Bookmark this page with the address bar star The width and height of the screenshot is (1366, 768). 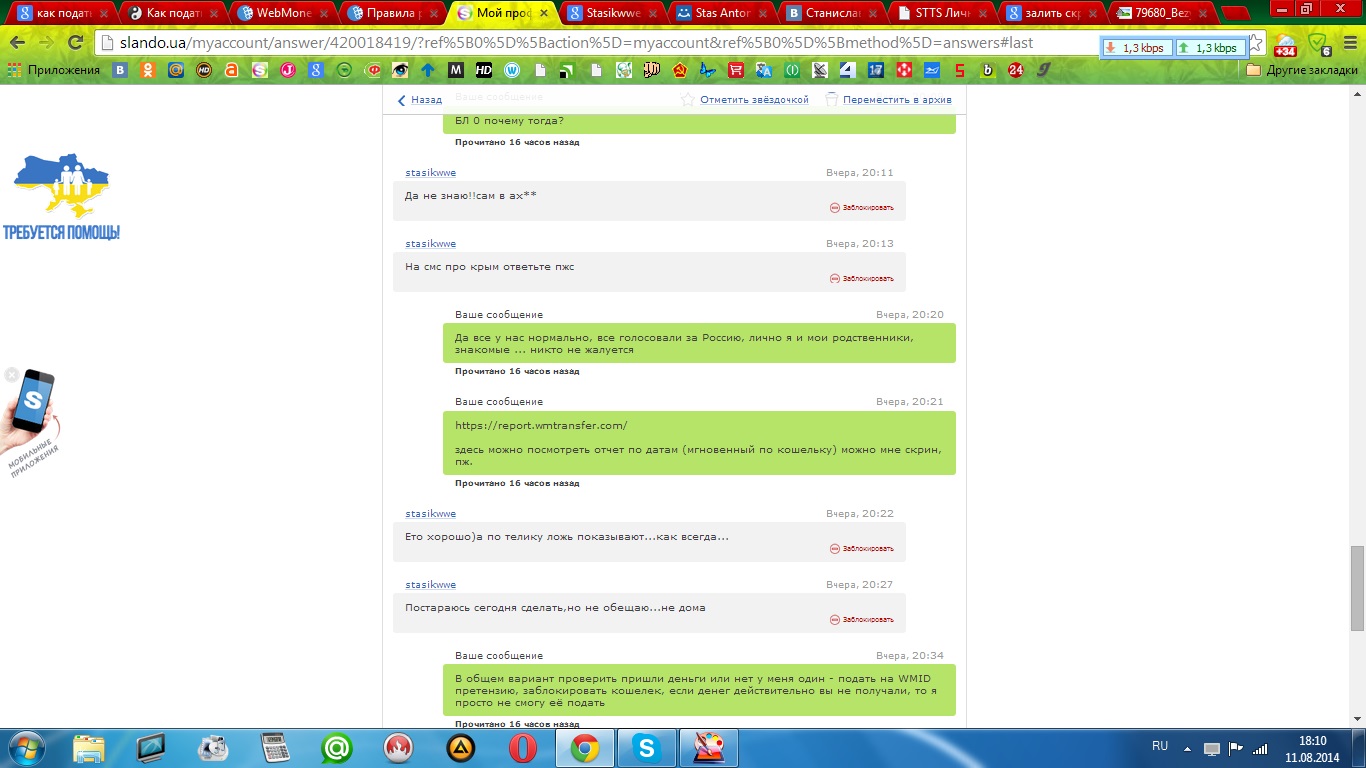[x=1255, y=44]
